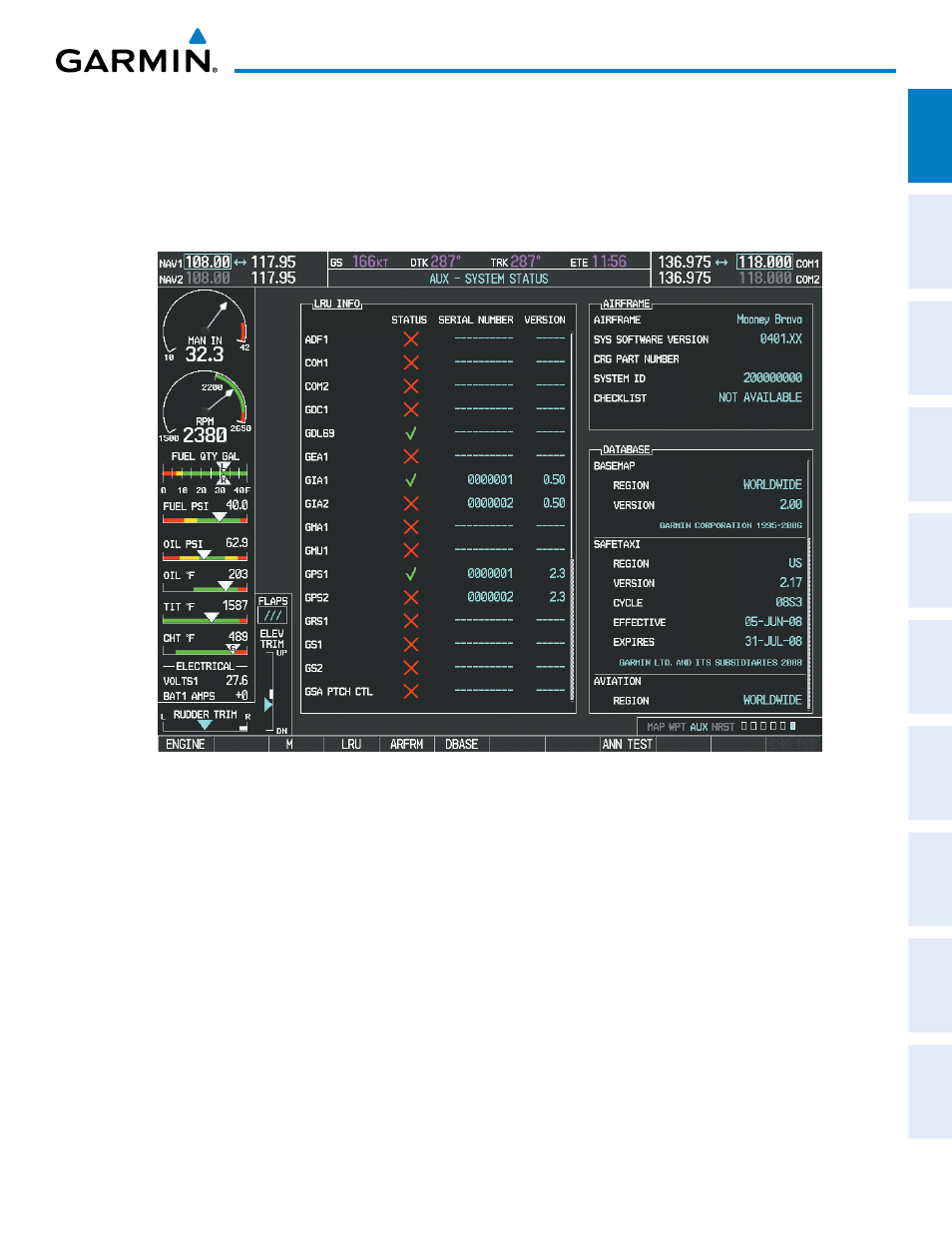The width and height of the screenshot is (952, 1233).
Task: Click the GDL69 green check status icon
Action: [410, 433]
